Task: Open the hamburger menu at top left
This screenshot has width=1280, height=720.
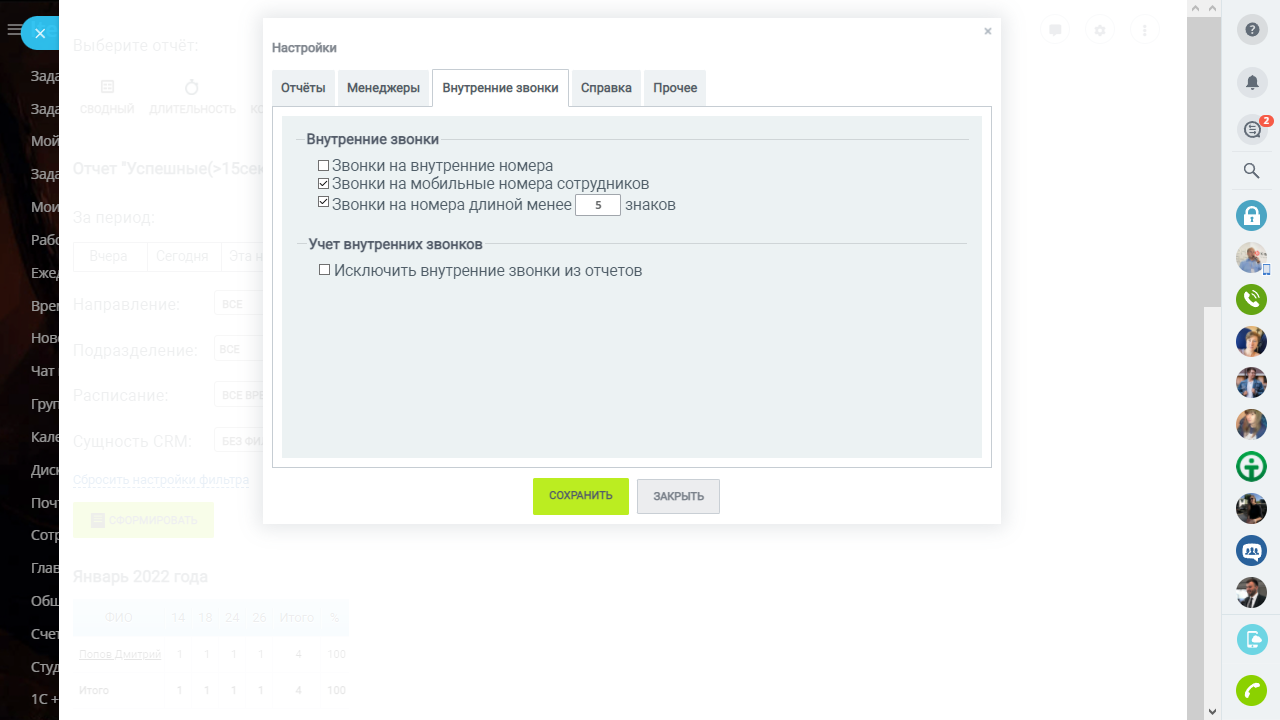Action: pyautogui.click(x=14, y=30)
